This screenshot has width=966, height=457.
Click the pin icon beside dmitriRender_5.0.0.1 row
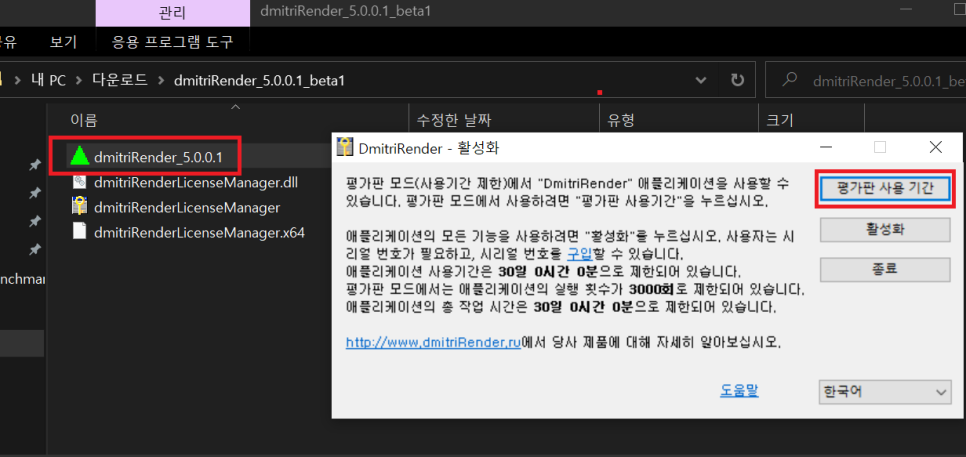click(x=35, y=166)
